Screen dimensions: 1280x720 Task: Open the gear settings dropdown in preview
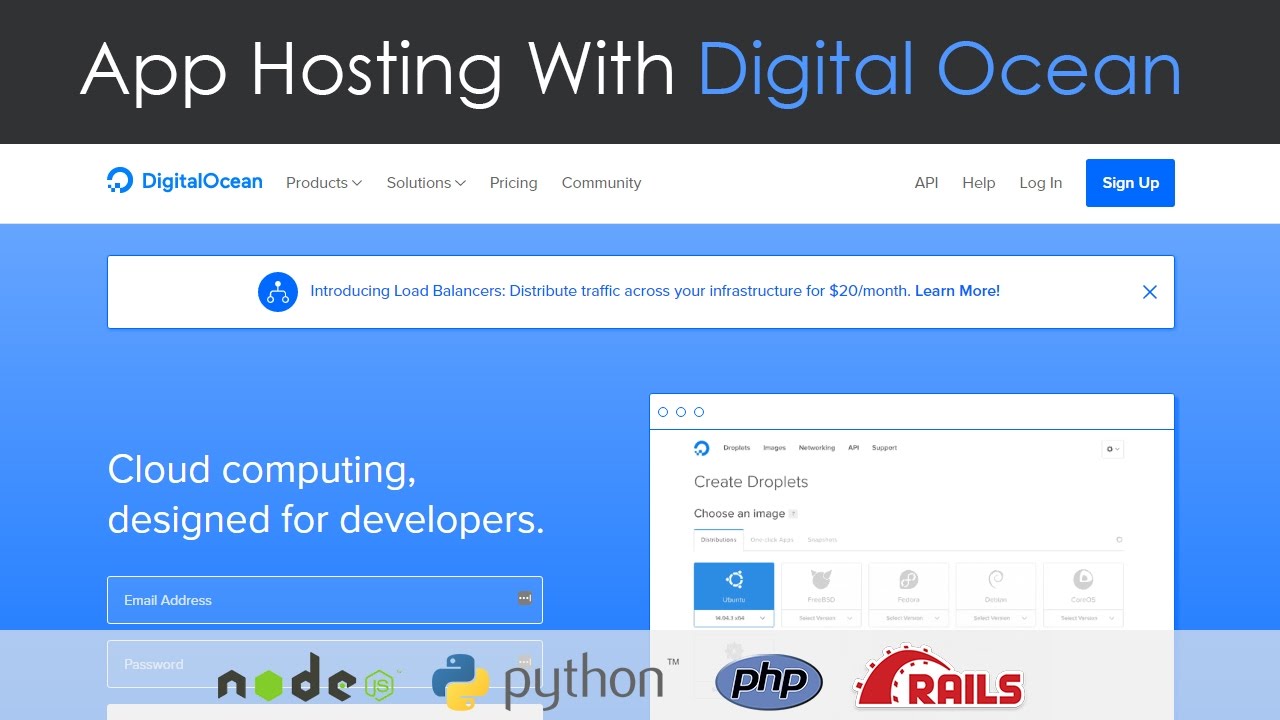[x=1112, y=449]
